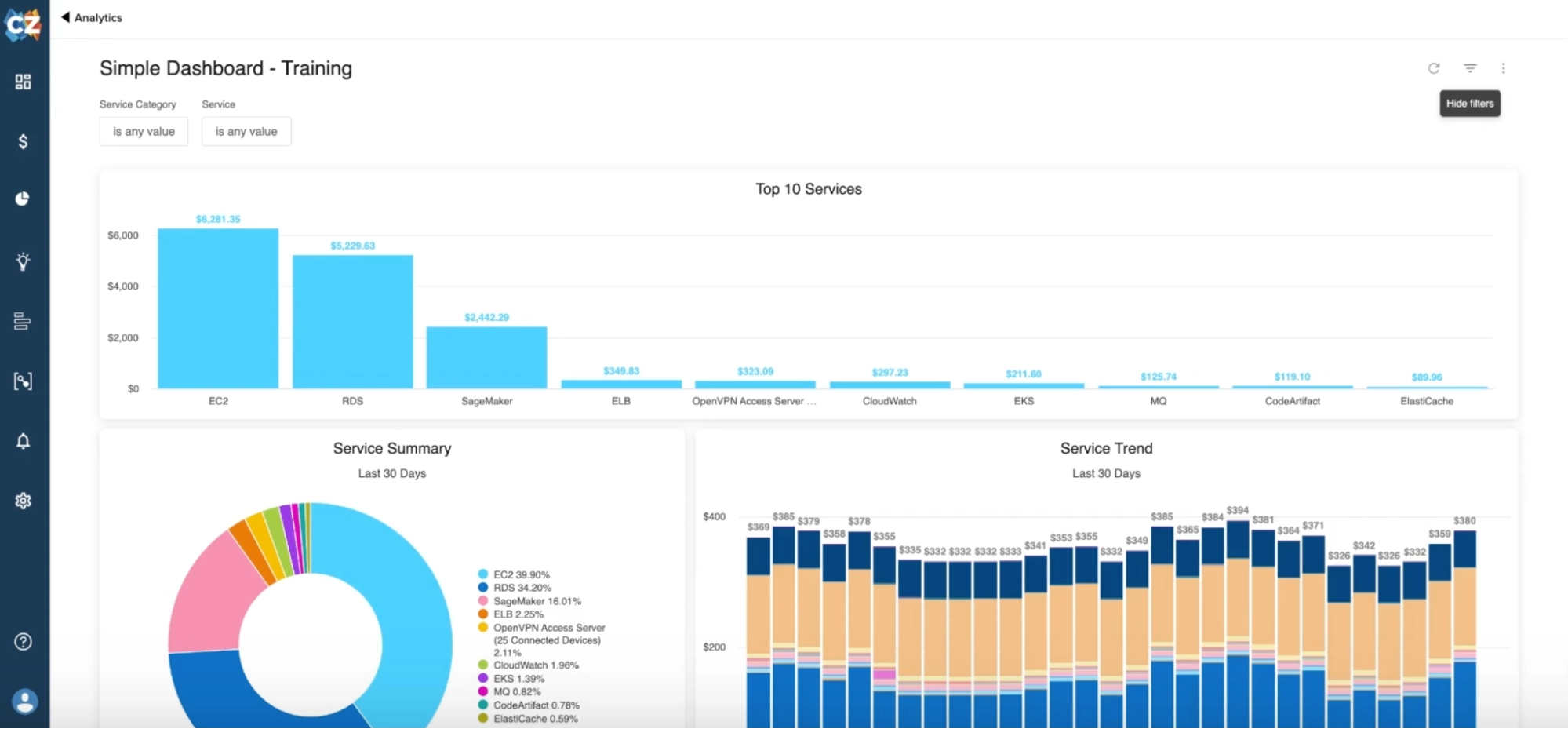Click the ElastiCache axis label
This screenshot has width=1568, height=729.
[1427, 401]
